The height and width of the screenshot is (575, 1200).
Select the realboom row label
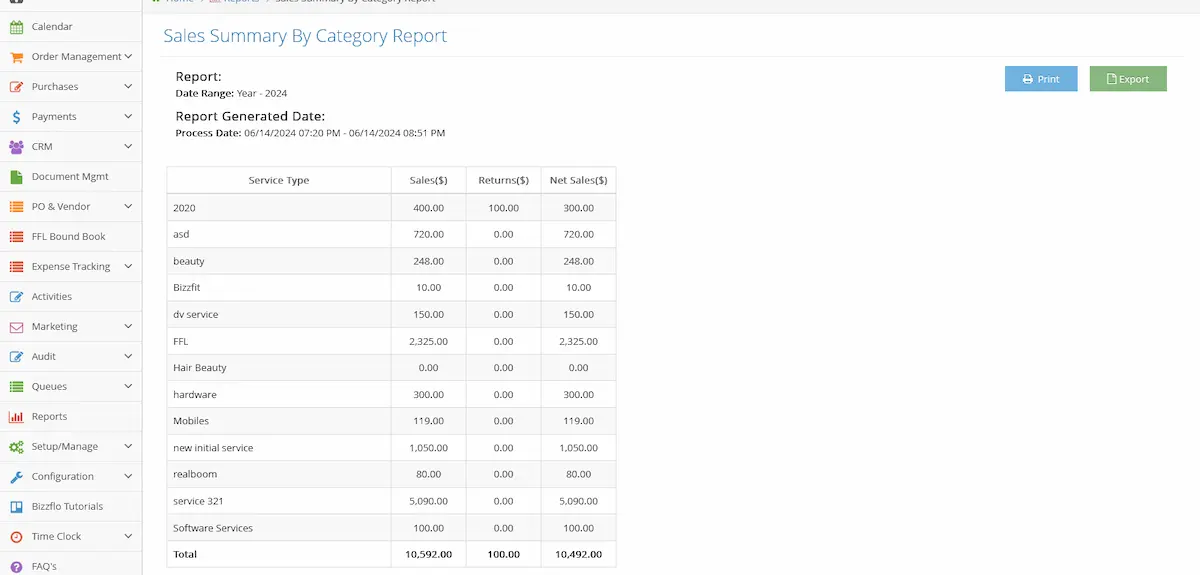tap(194, 474)
